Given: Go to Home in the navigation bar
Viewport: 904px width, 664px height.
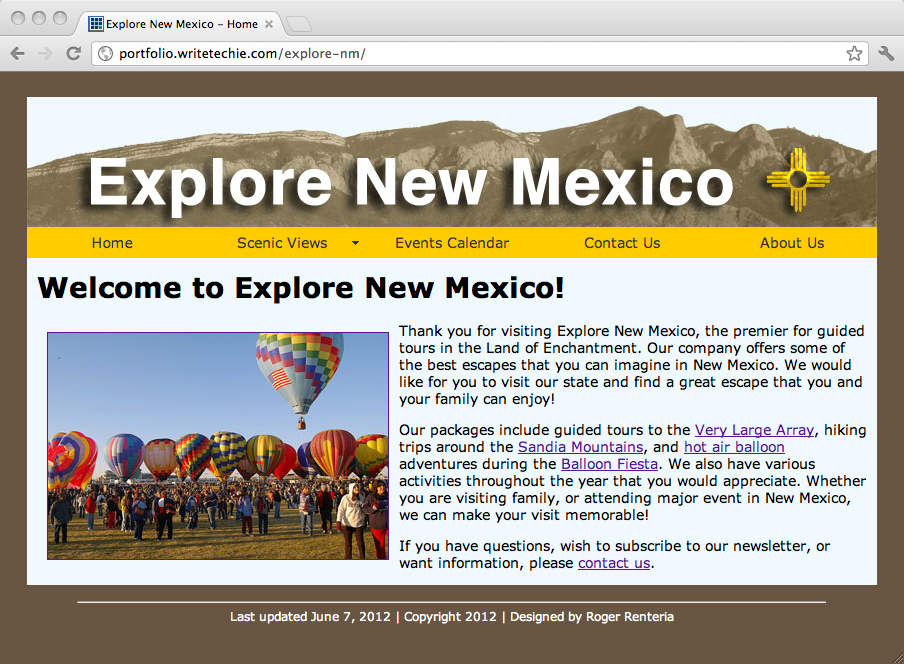Looking at the screenshot, I should [112, 243].
